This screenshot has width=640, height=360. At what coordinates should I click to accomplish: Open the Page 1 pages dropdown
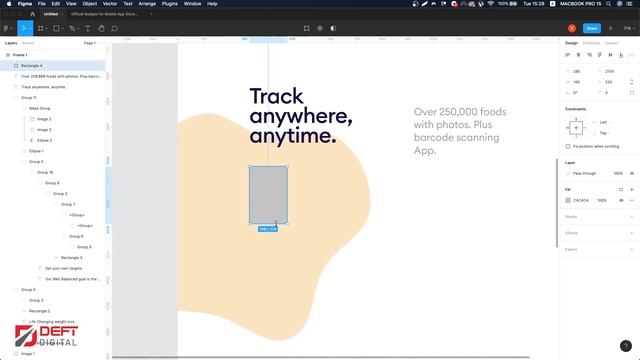pyautogui.click(x=91, y=43)
